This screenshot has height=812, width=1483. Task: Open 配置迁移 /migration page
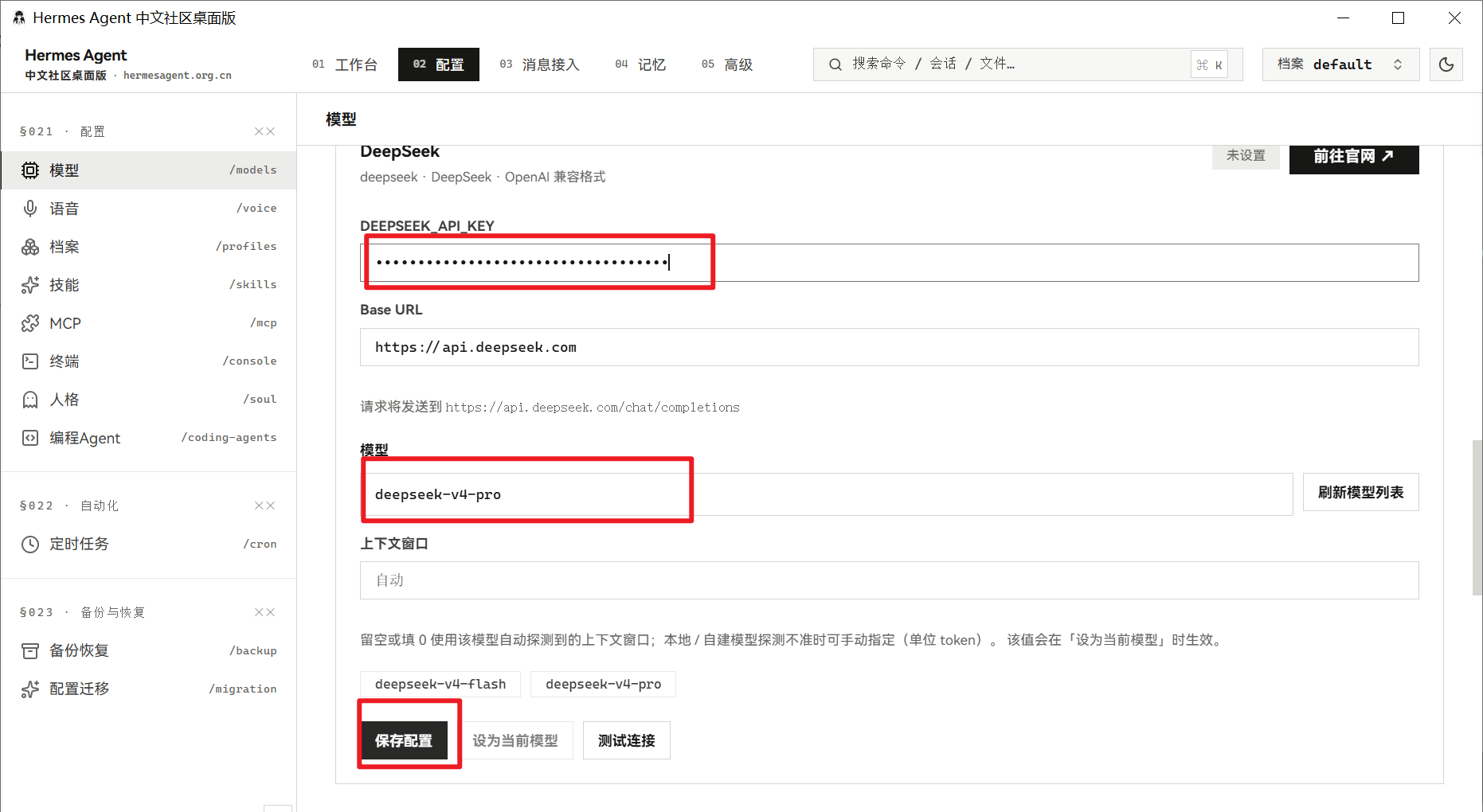[x=149, y=689]
